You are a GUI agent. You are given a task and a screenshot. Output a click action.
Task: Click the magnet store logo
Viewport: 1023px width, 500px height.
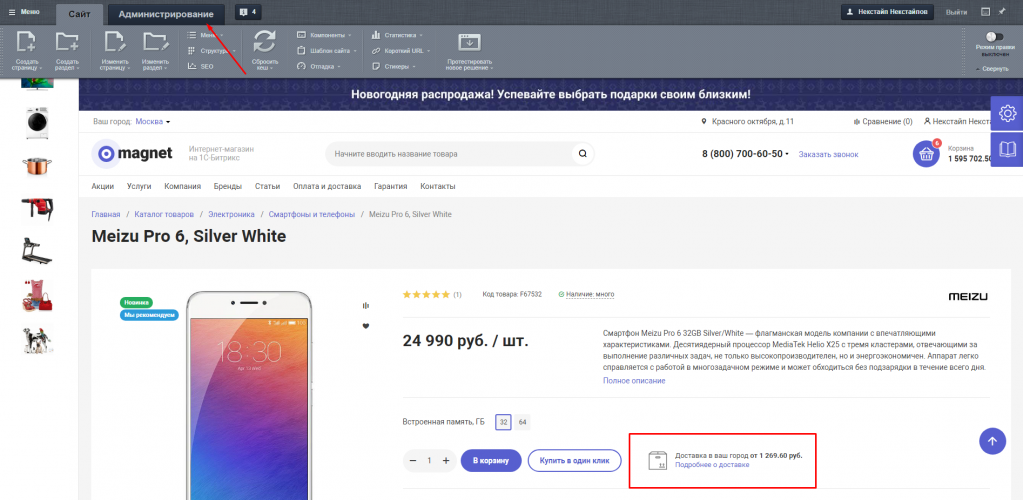[132, 153]
